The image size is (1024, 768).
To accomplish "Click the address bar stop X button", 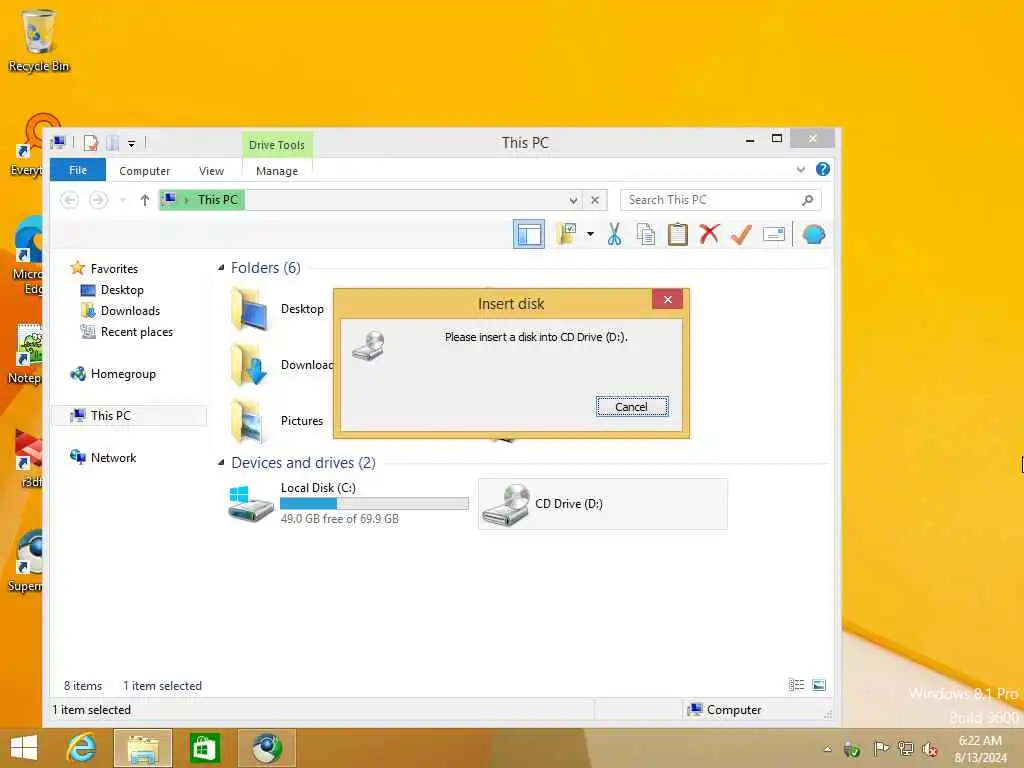I will coord(594,200).
